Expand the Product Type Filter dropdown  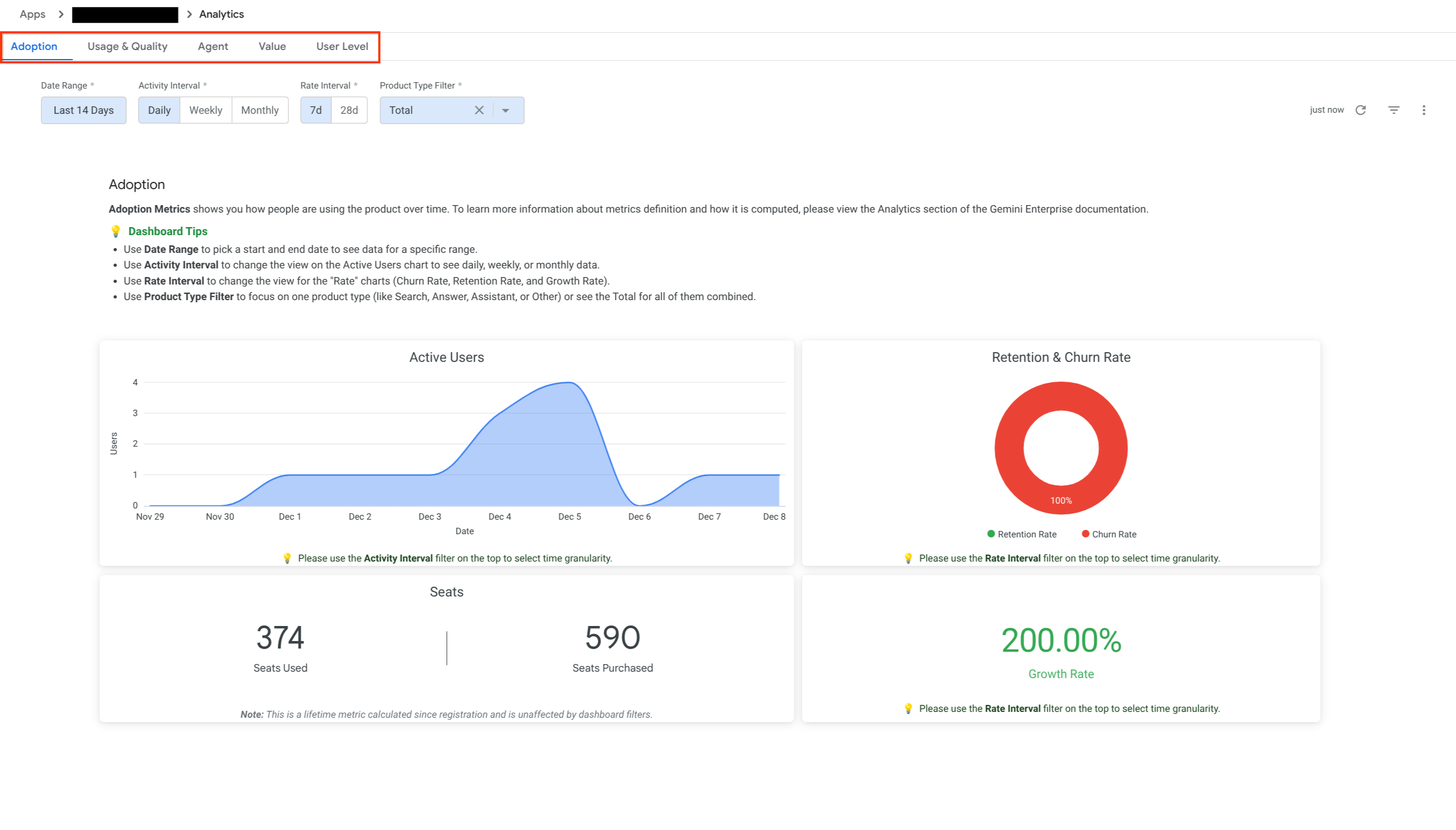coord(505,110)
